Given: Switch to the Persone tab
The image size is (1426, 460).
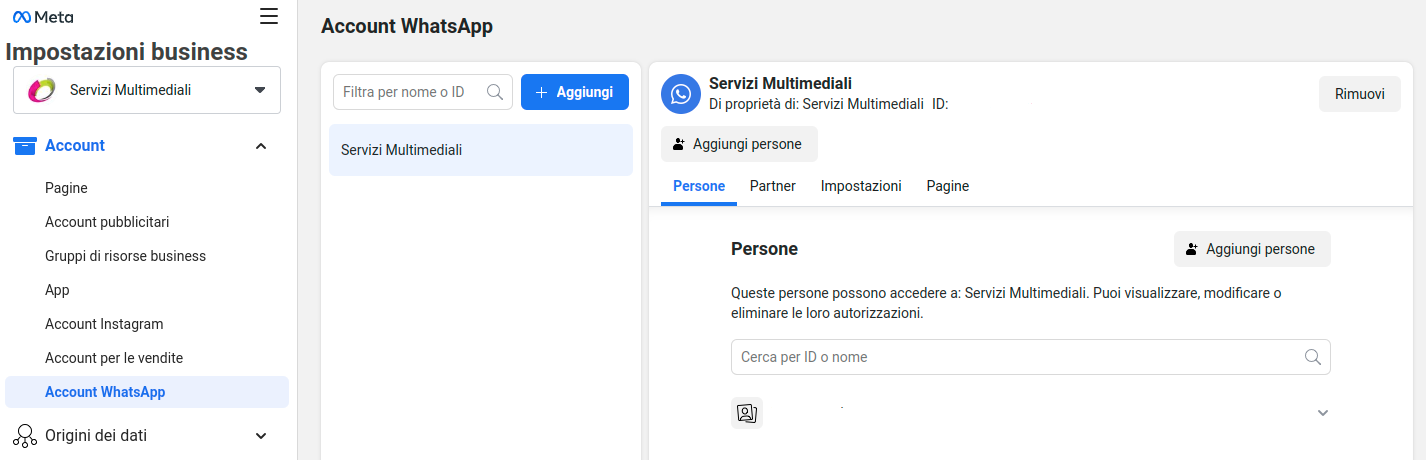Looking at the screenshot, I should [699, 186].
